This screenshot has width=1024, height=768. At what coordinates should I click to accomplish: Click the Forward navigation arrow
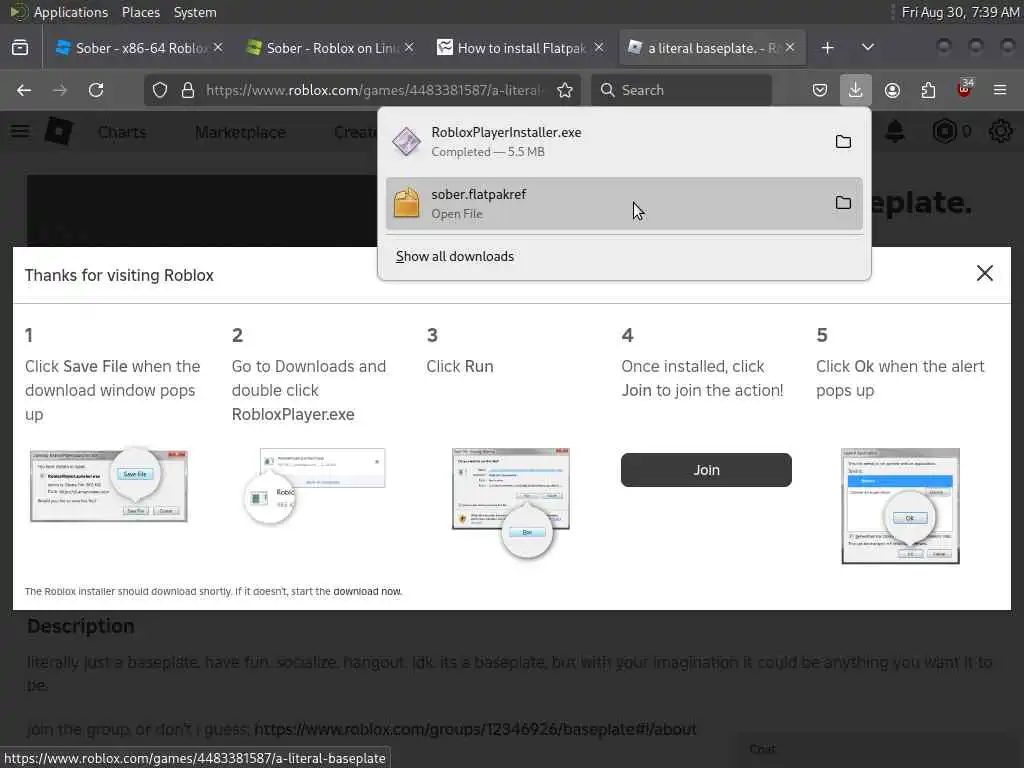(x=59, y=90)
